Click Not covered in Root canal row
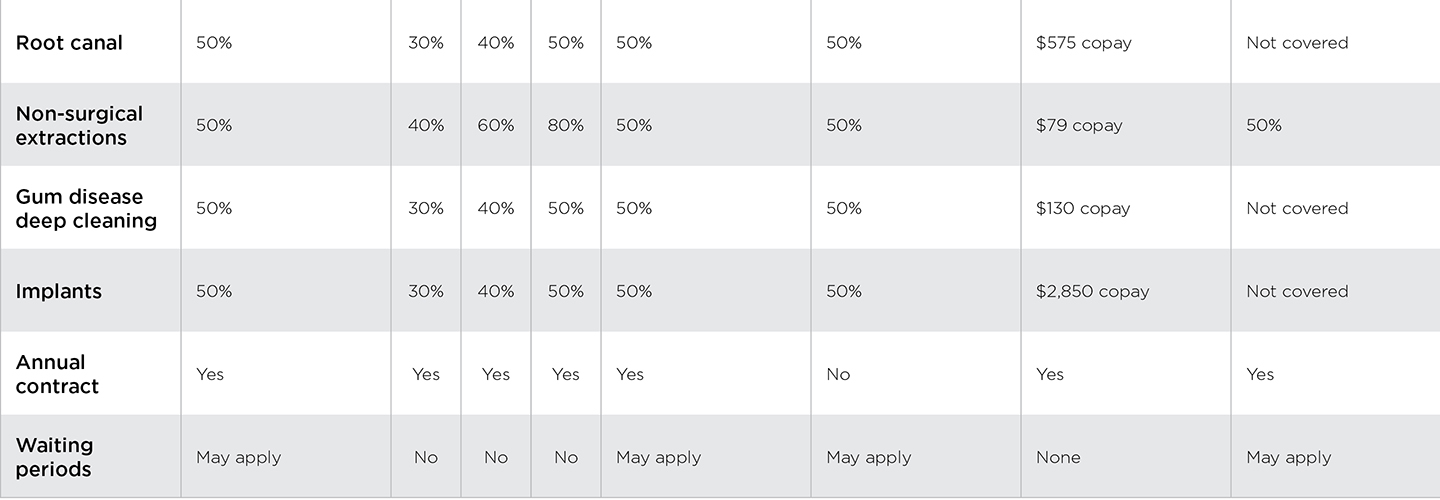This screenshot has height=500, width=1440. point(1297,43)
